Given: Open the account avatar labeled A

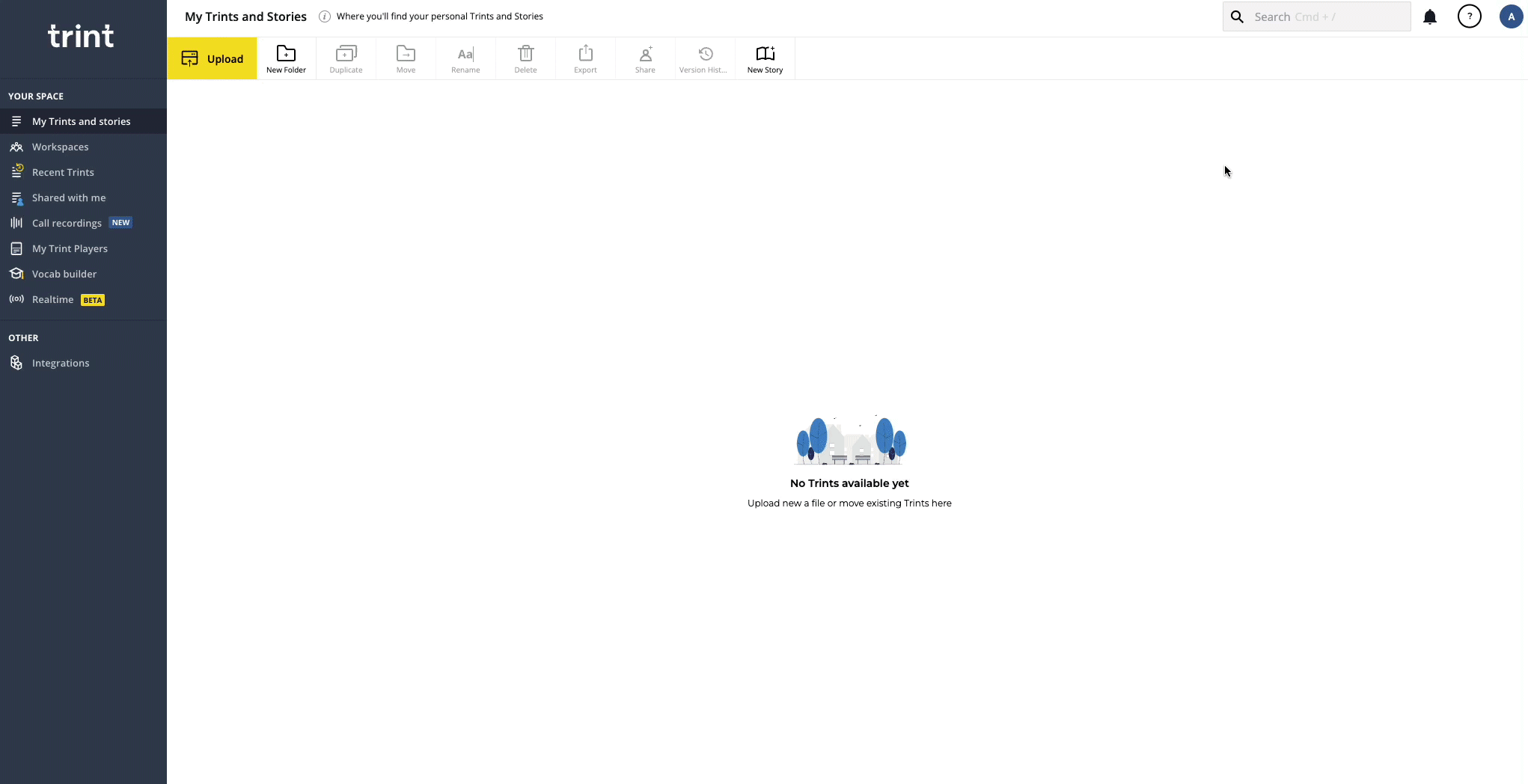Looking at the screenshot, I should pyautogui.click(x=1511, y=16).
